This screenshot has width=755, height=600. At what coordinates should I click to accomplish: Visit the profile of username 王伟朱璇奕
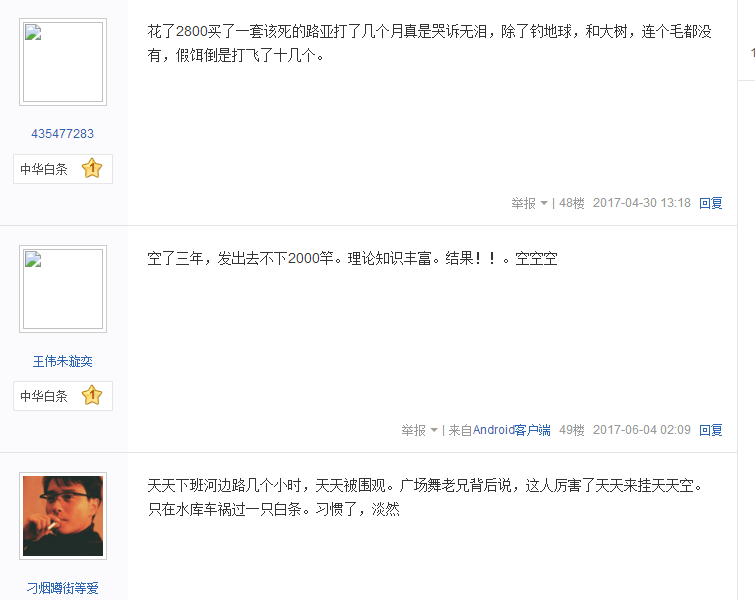63,361
